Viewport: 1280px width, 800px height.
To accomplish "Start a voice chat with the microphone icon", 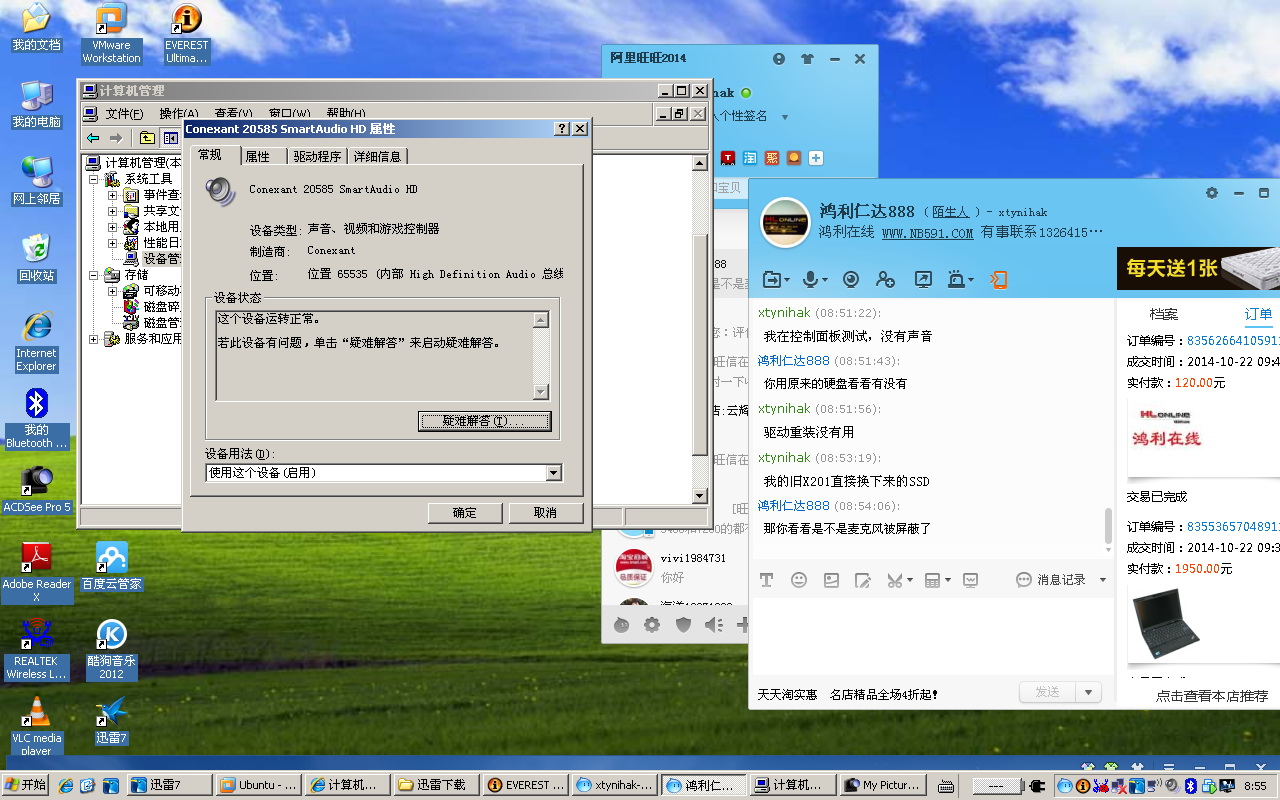I will pyautogui.click(x=811, y=280).
